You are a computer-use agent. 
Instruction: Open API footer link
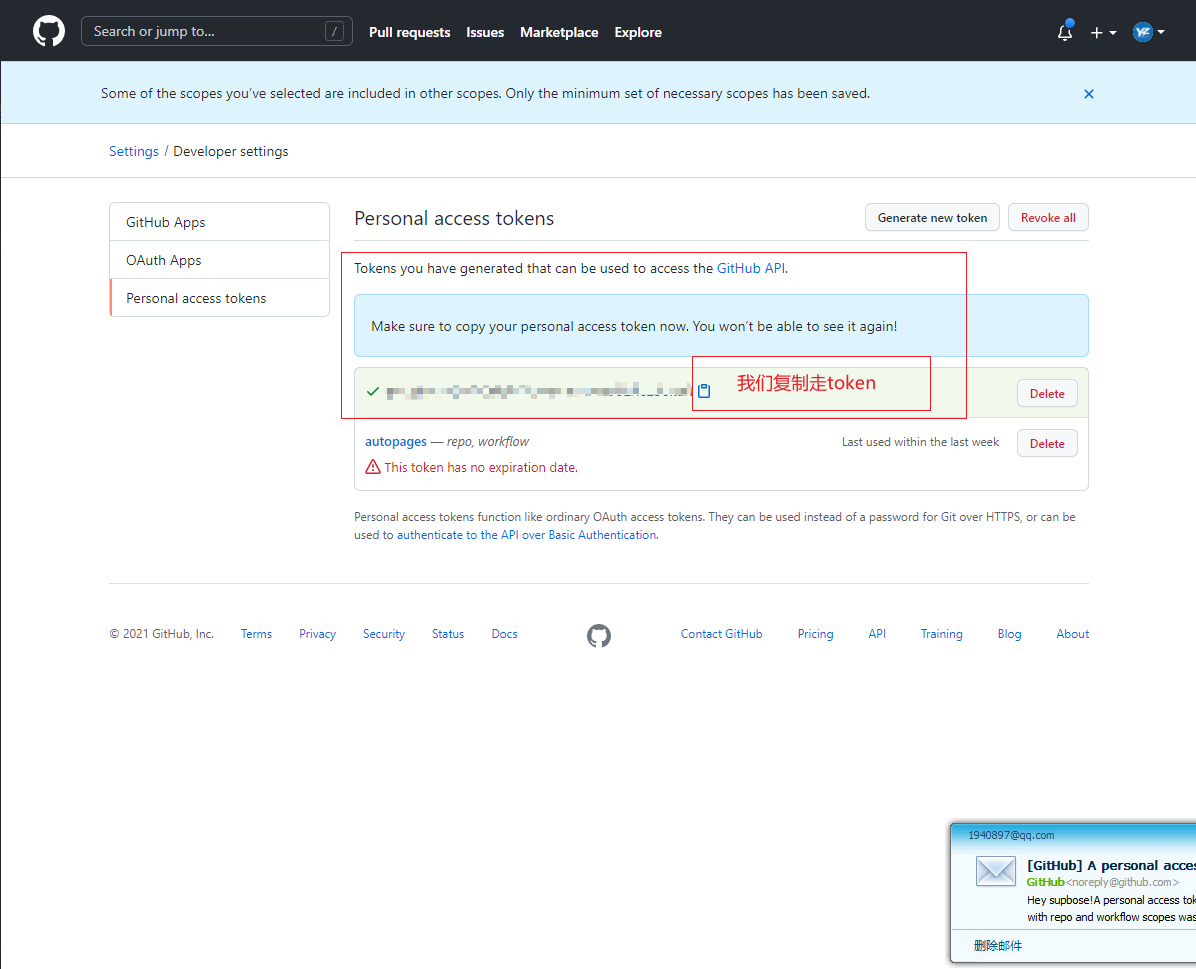(877, 634)
